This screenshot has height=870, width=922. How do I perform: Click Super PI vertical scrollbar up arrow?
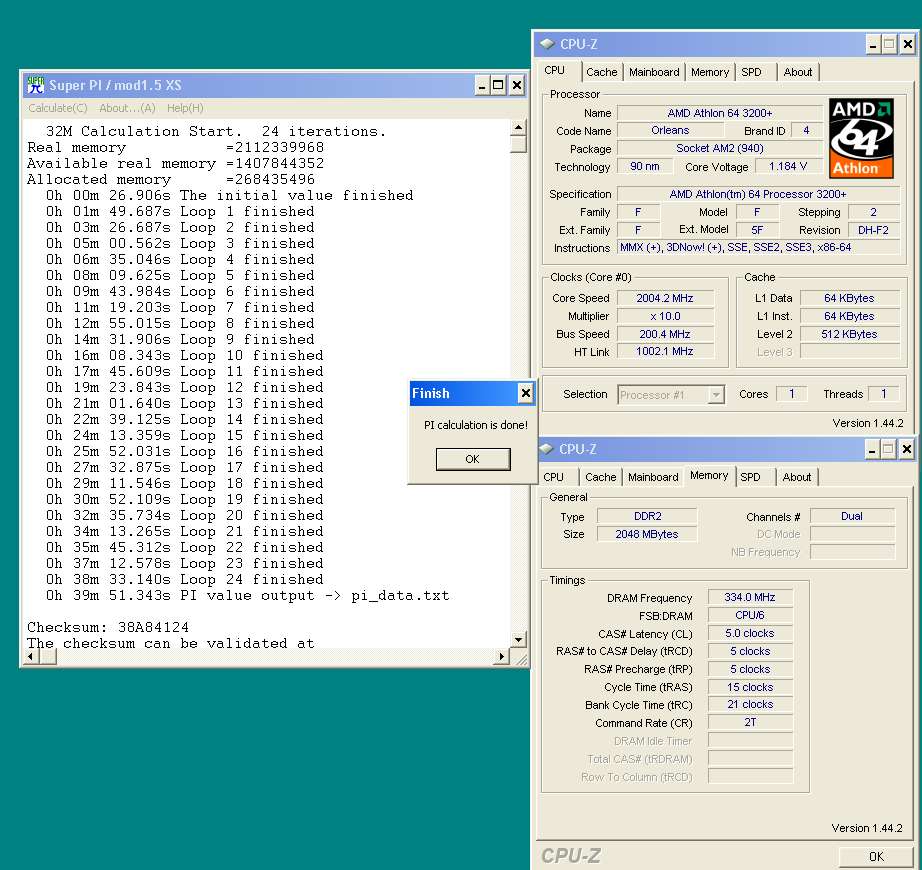(518, 128)
